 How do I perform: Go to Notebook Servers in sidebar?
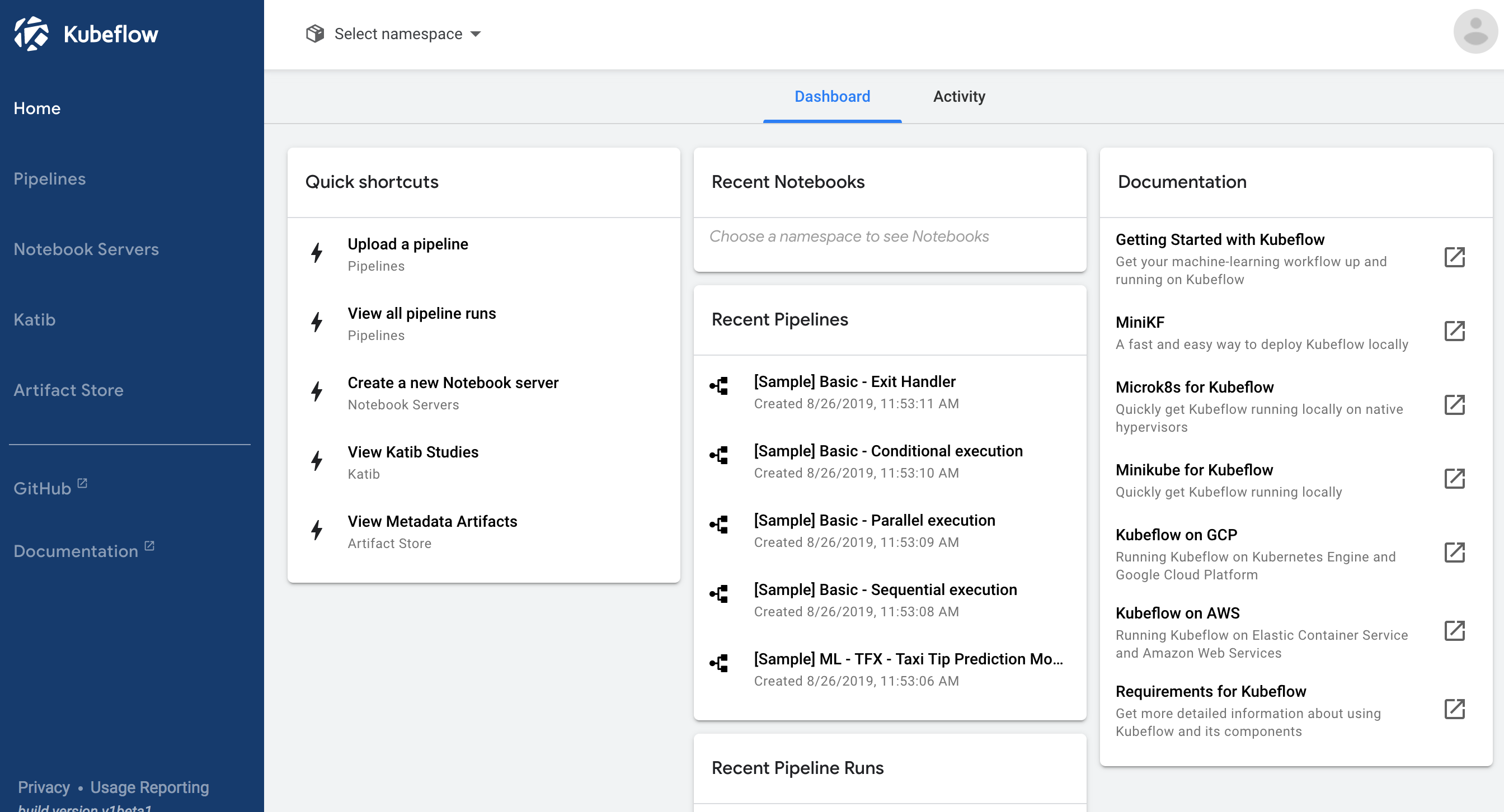click(86, 249)
